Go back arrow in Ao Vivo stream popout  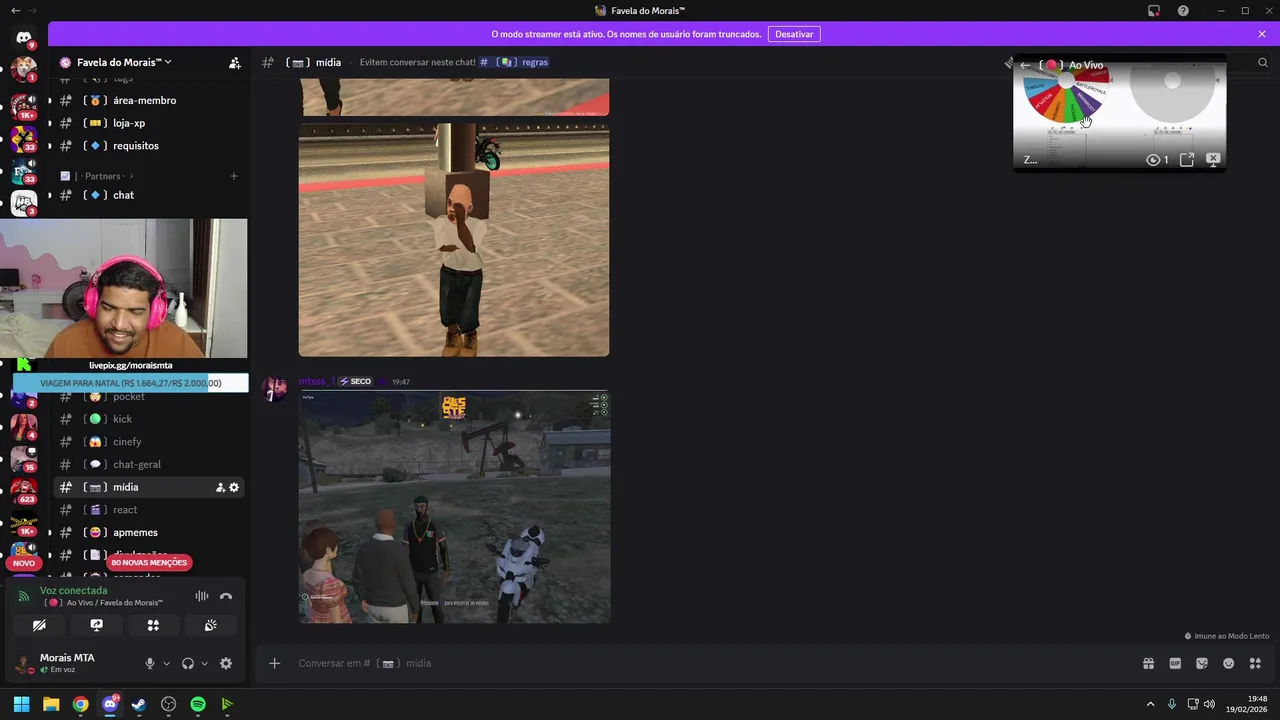(1025, 65)
